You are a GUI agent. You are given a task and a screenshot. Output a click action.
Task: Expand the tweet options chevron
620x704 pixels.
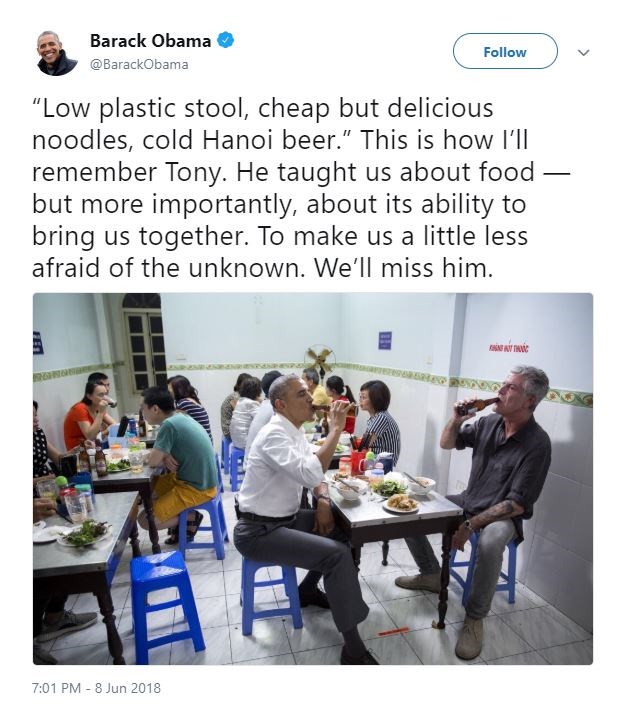584,52
